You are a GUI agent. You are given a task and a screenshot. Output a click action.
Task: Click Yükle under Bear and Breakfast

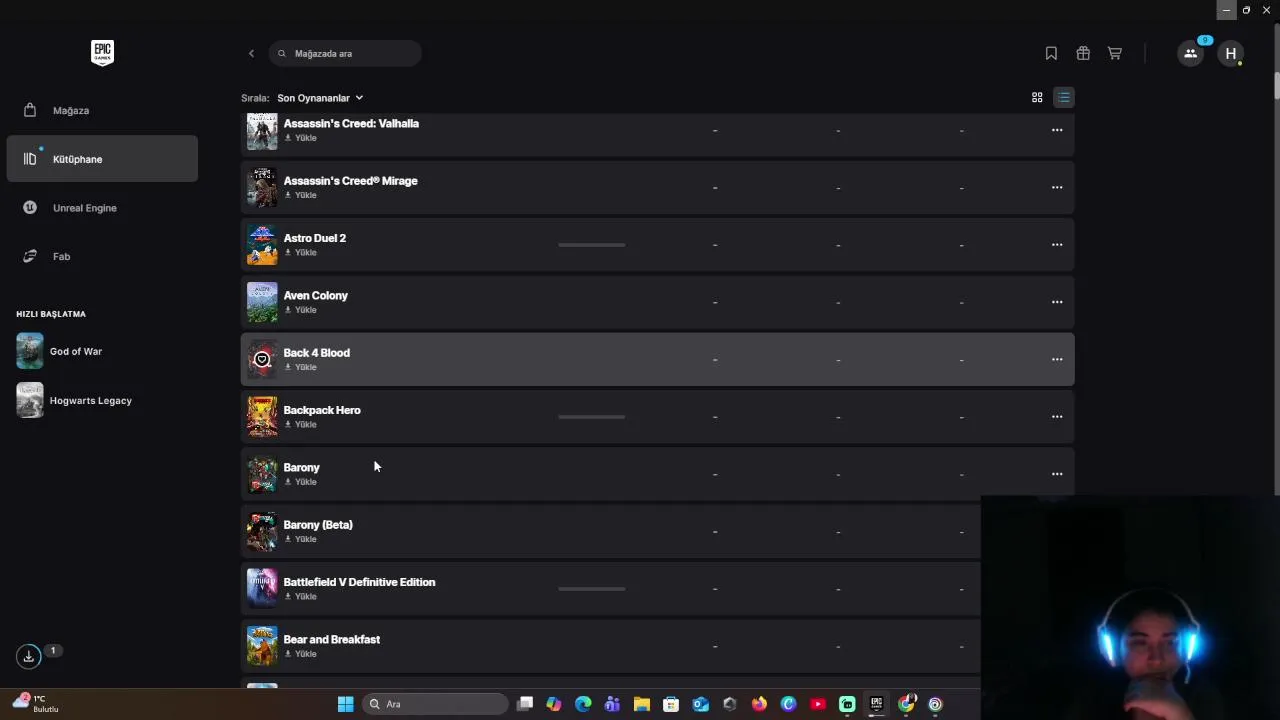(x=300, y=654)
